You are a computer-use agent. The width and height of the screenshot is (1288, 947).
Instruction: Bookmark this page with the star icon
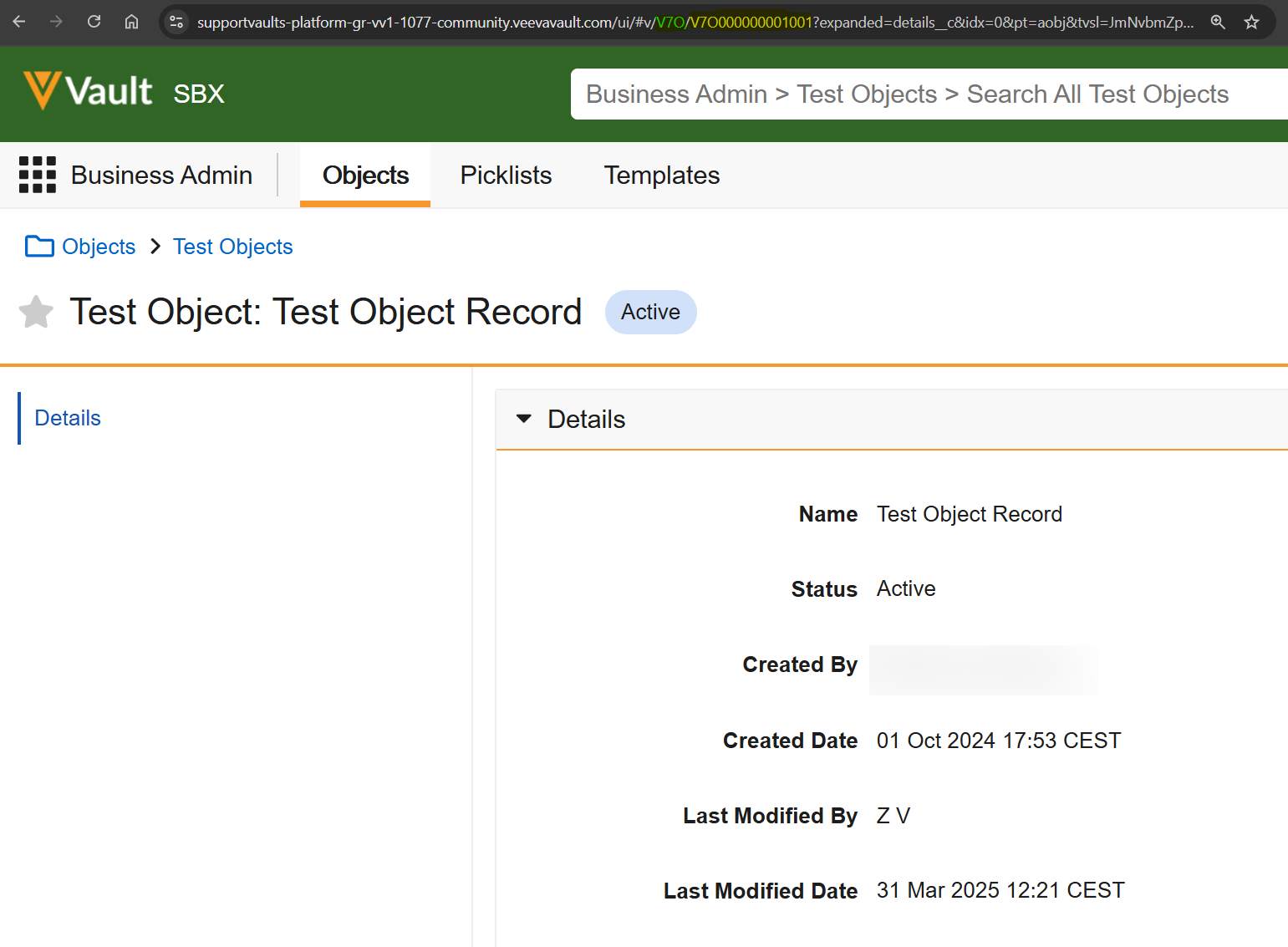point(1251,23)
